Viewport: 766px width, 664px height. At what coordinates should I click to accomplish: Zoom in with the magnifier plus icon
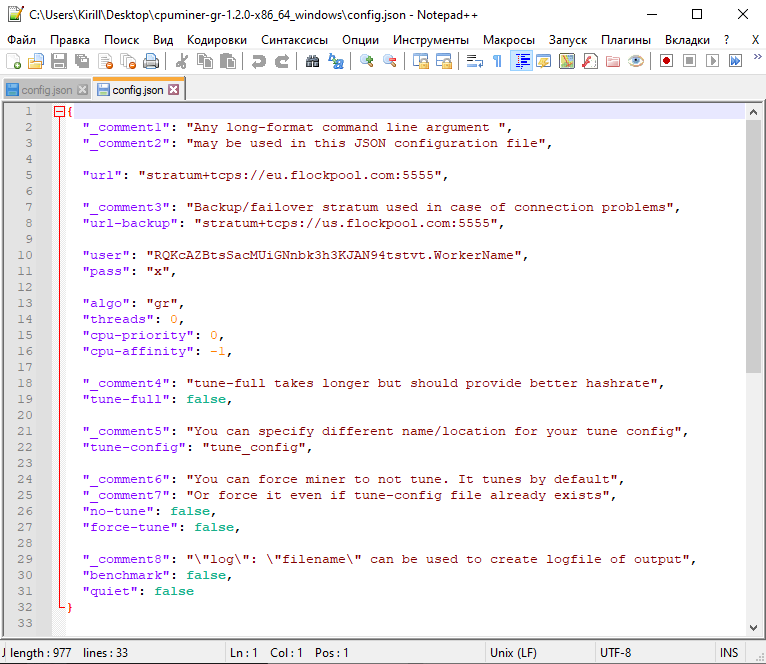coord(366,62)
